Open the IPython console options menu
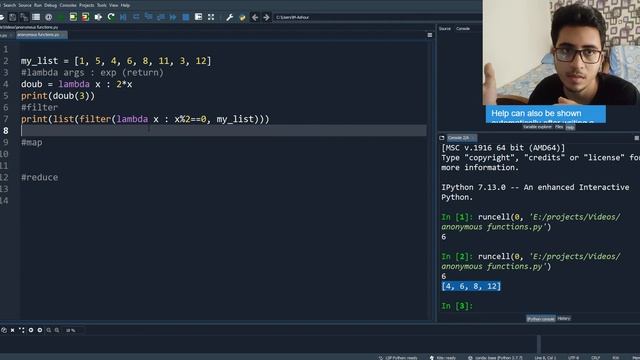 (x=636, y=138)
